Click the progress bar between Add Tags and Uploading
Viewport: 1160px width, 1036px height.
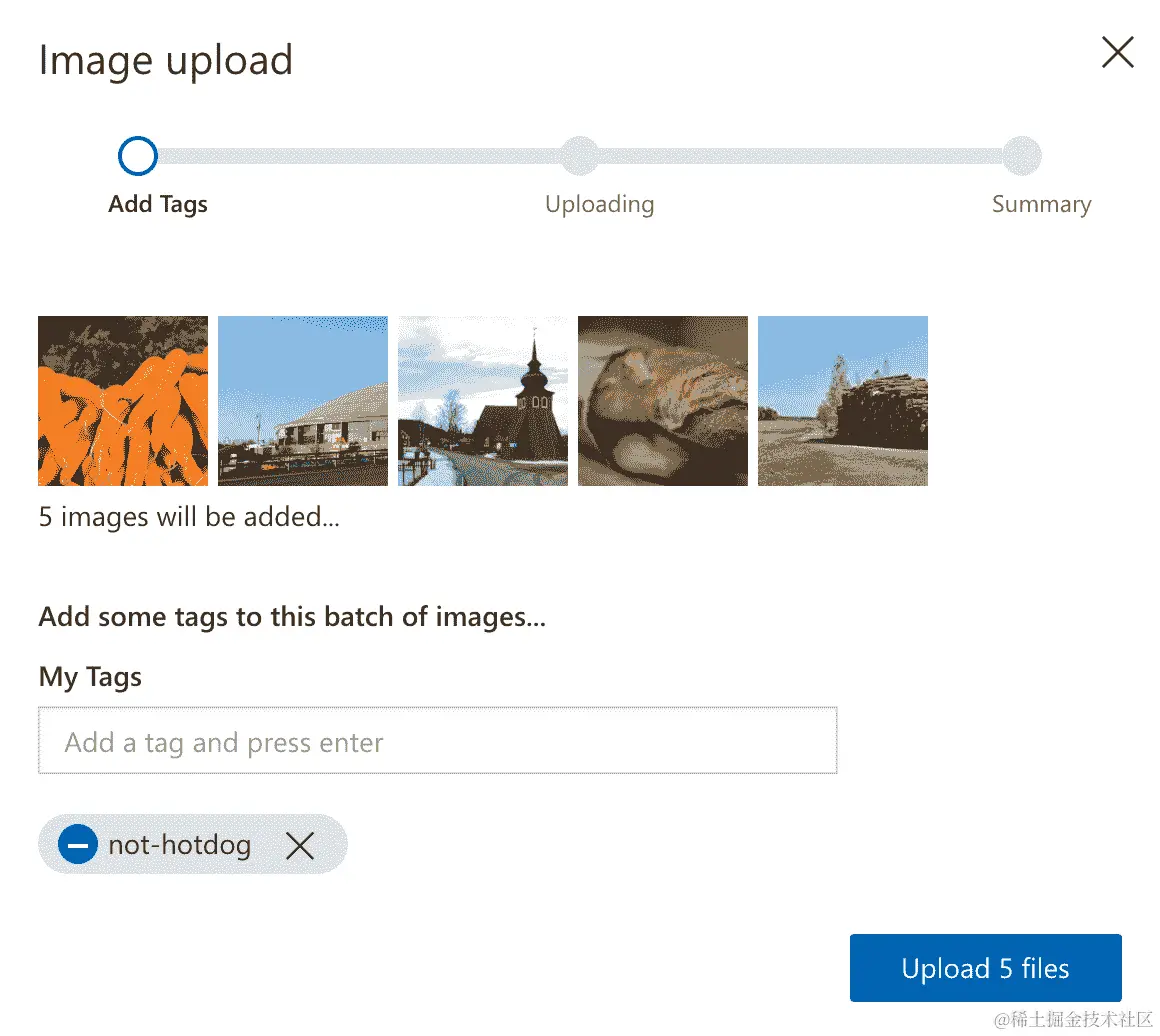360,156
